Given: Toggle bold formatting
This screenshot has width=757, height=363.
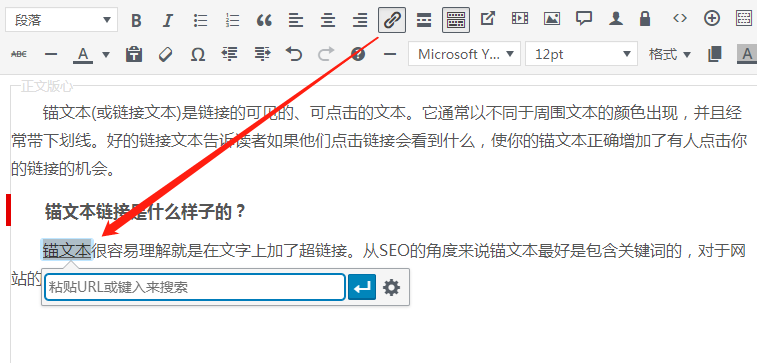Looking at the screenshot, I should 136,20.
